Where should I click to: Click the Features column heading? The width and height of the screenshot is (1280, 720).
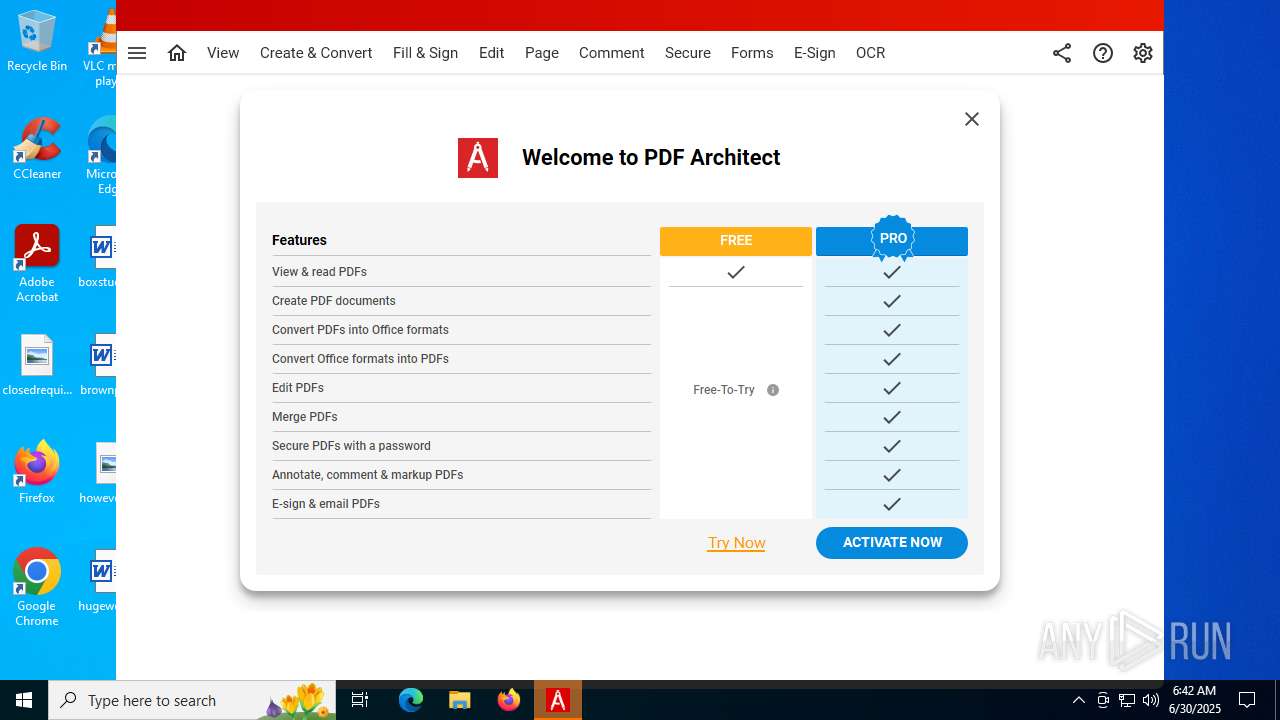click(299, 240)
